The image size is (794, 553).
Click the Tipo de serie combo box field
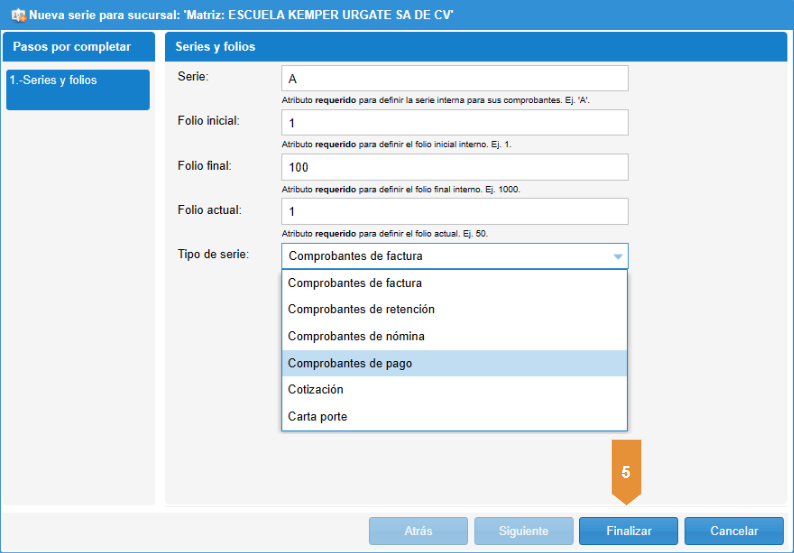[445, 256]
